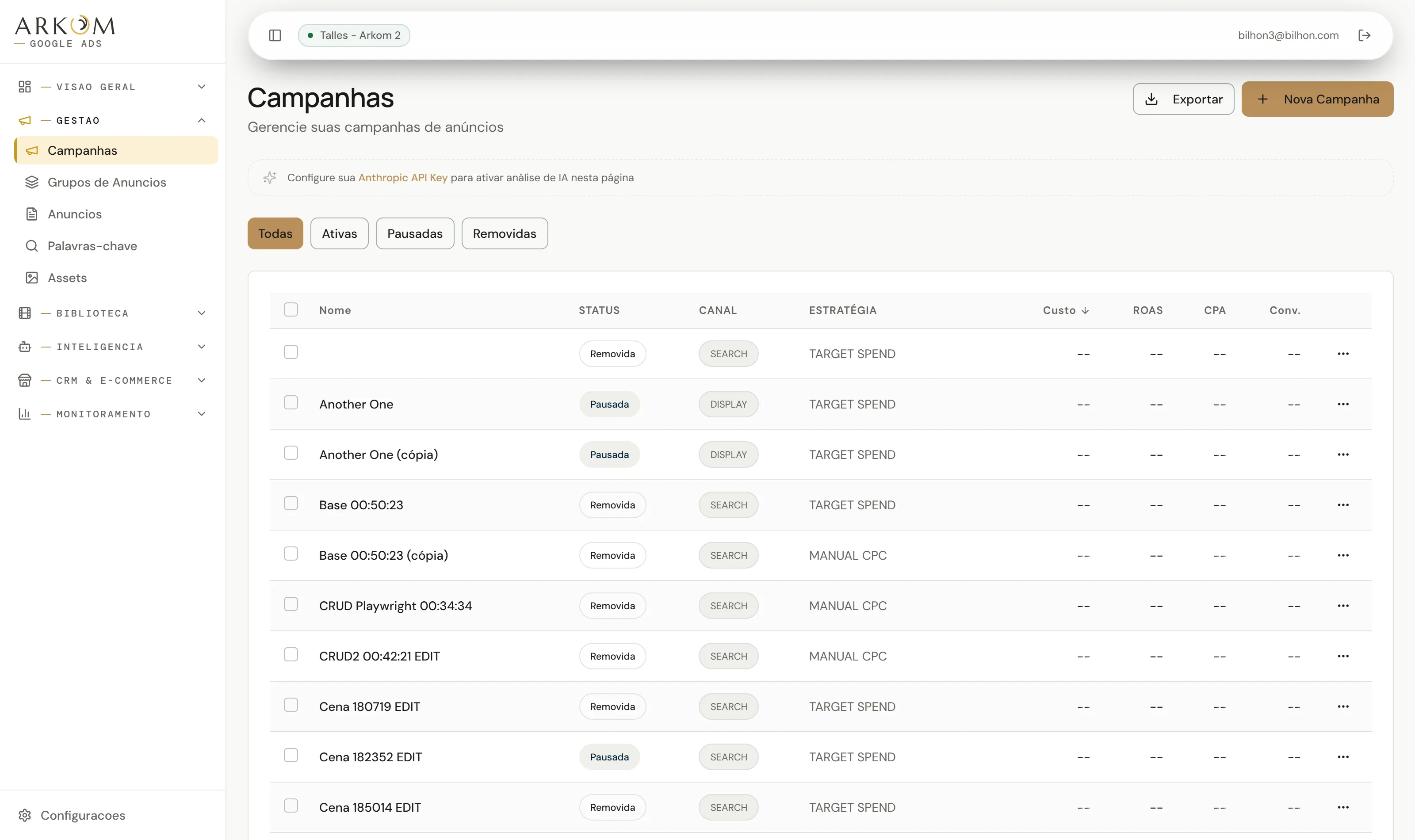Screen dimensions: 1415x840
Task: Toggle the sidebar panel icon
Action: 275,35
